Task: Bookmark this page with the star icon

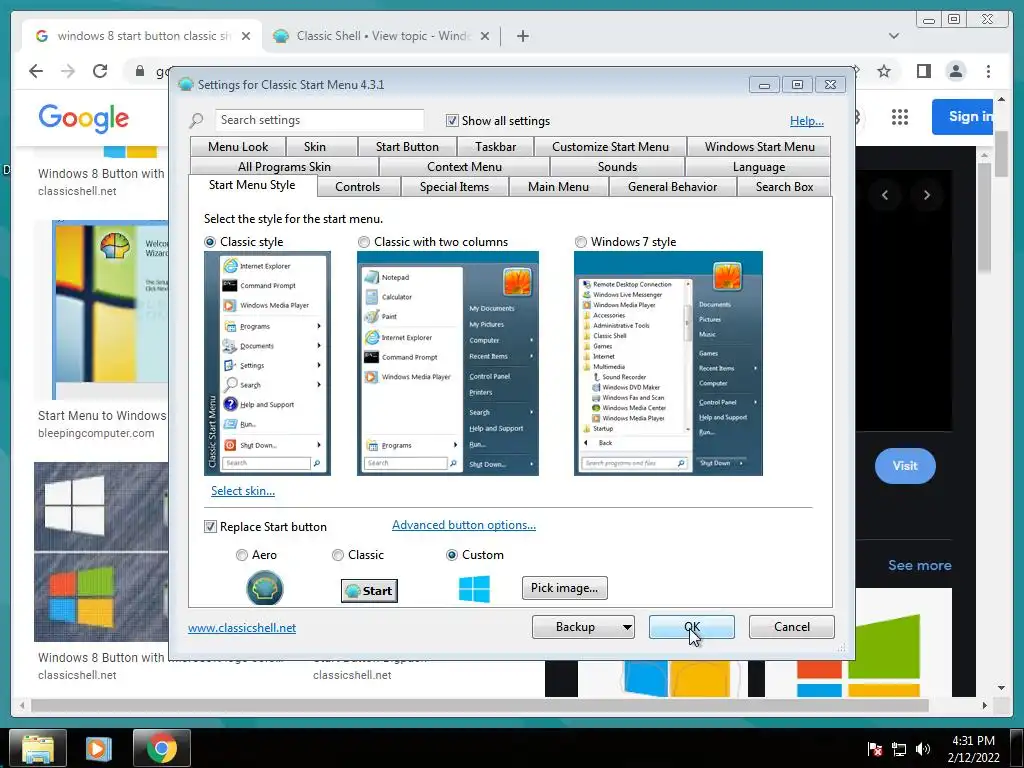Action: tap(884, 71)
